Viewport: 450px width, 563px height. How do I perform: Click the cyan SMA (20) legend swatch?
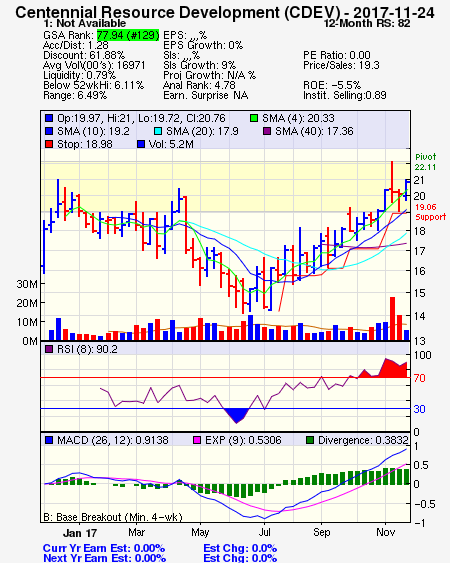coord(158,131)
